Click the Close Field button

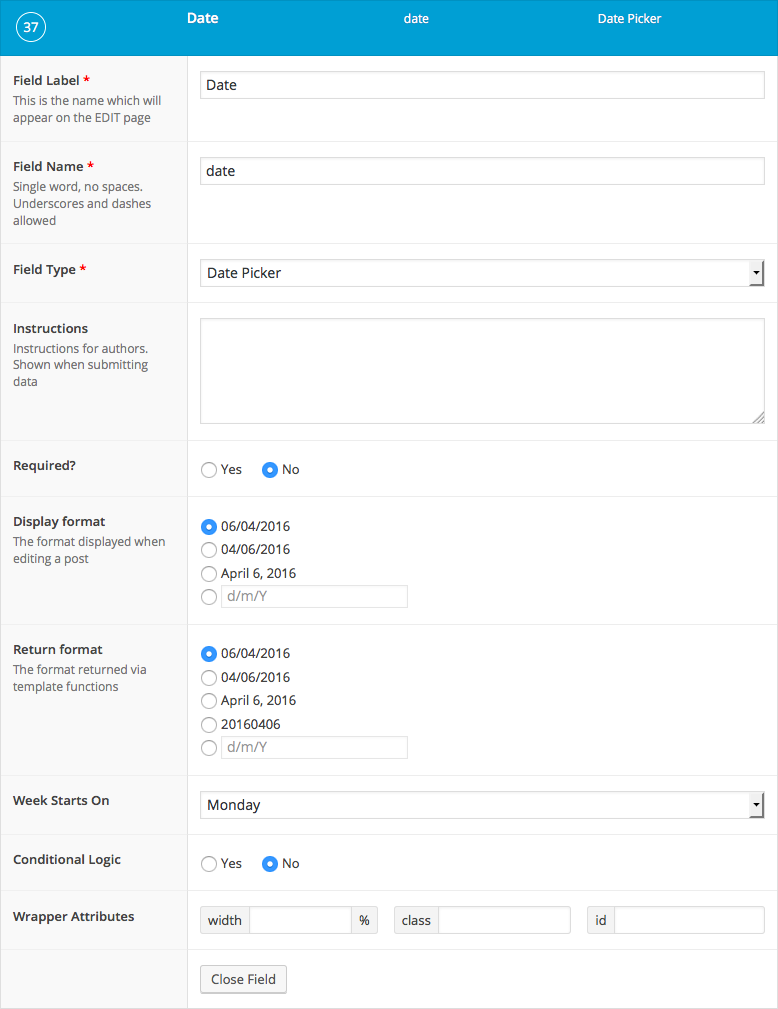tap(243, 979)
